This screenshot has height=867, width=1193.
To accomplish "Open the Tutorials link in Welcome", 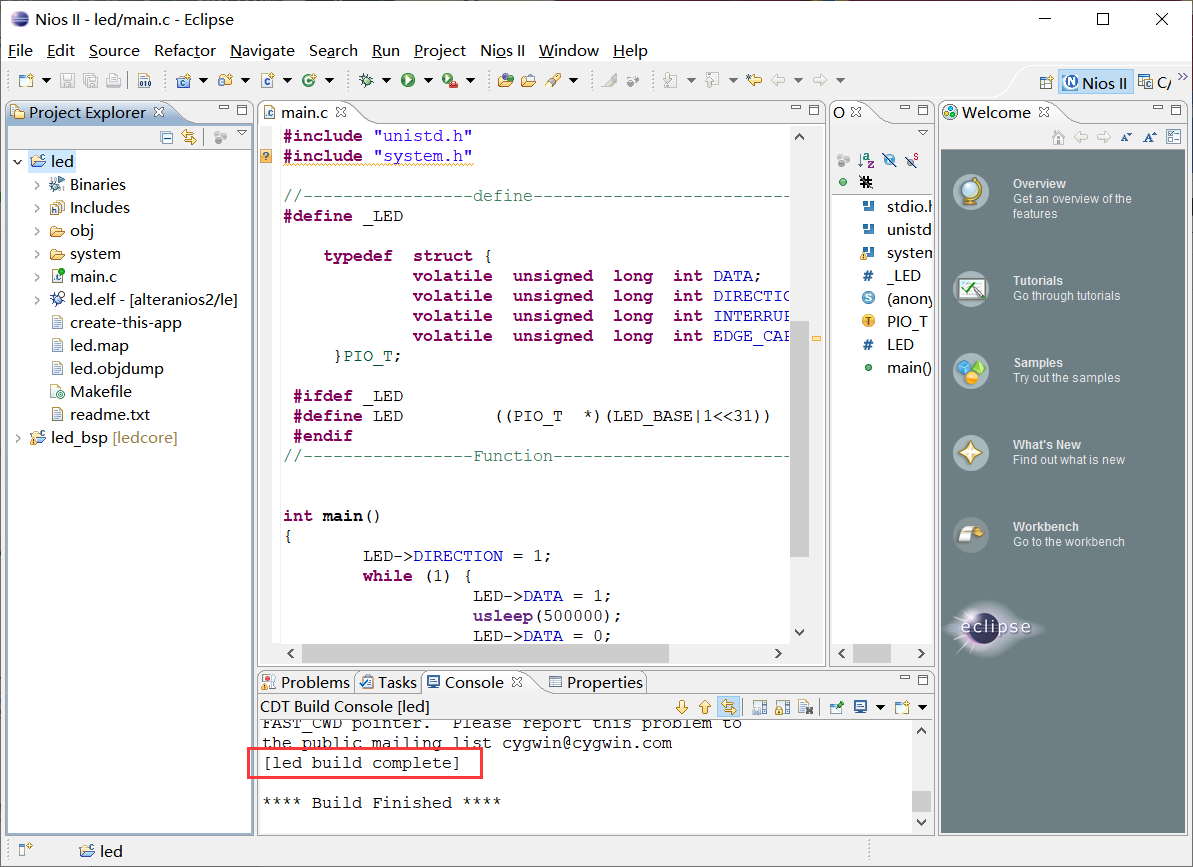I will click(1037, 282).
